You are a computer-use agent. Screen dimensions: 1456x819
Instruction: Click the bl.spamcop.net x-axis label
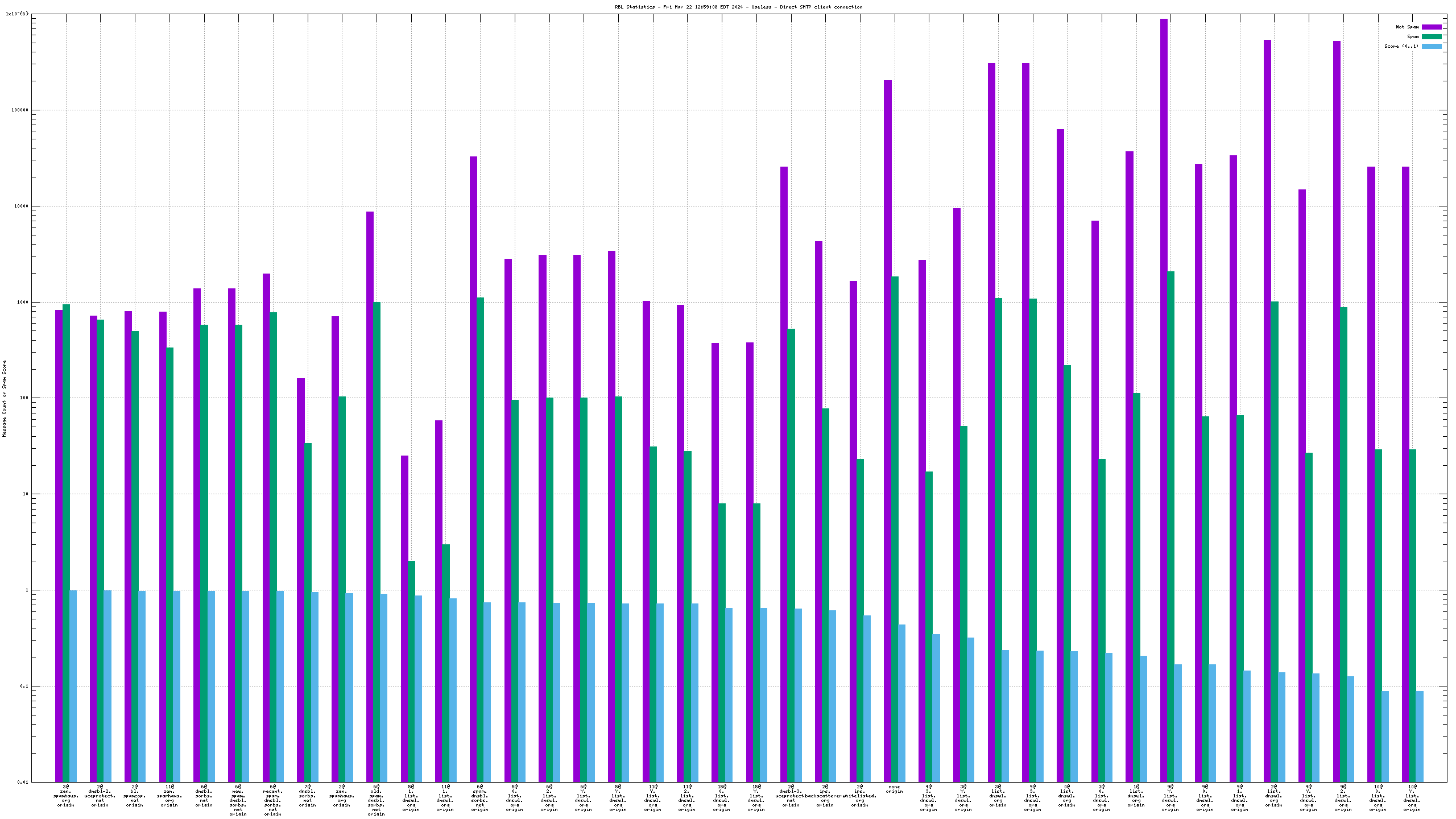click(x=135, y=796)
